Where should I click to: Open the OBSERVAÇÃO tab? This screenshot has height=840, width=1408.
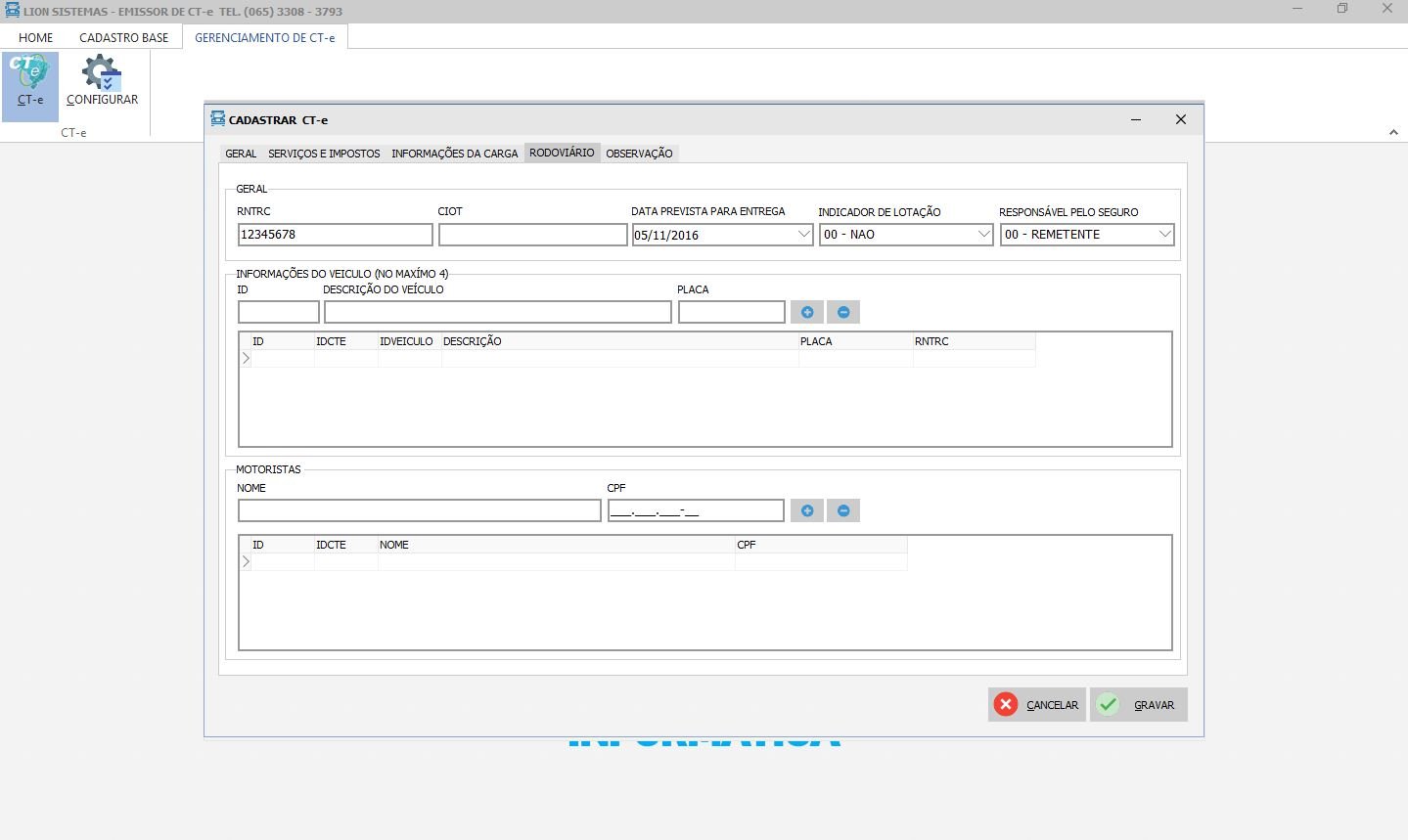click(639, 154)
